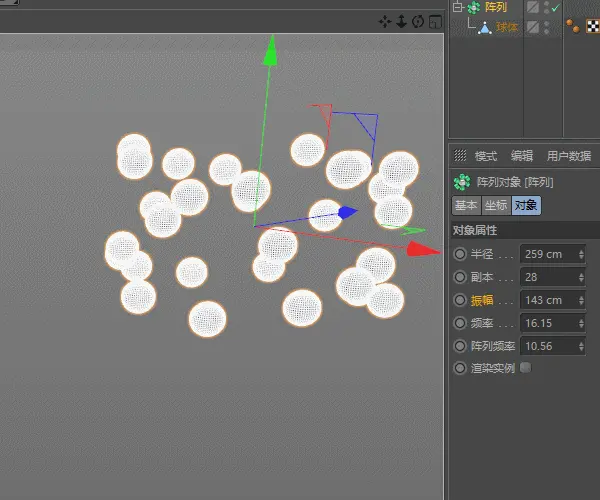Screen dimensions: 600x500
Task: Toggle the viewport maximize layout icon
Action: tap(434, 21)
